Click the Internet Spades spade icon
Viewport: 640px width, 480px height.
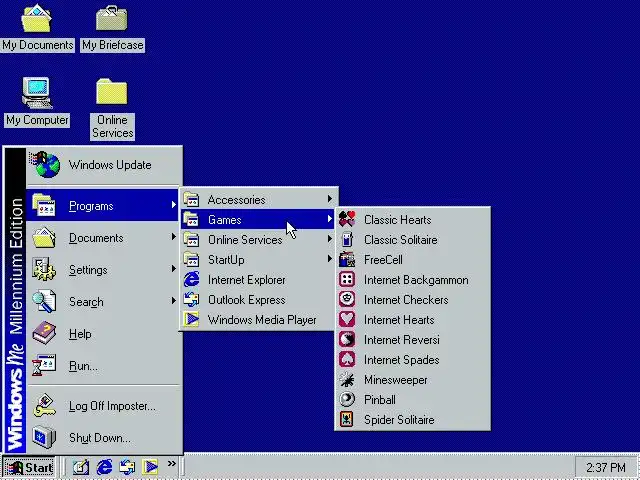tap(347, 360)
